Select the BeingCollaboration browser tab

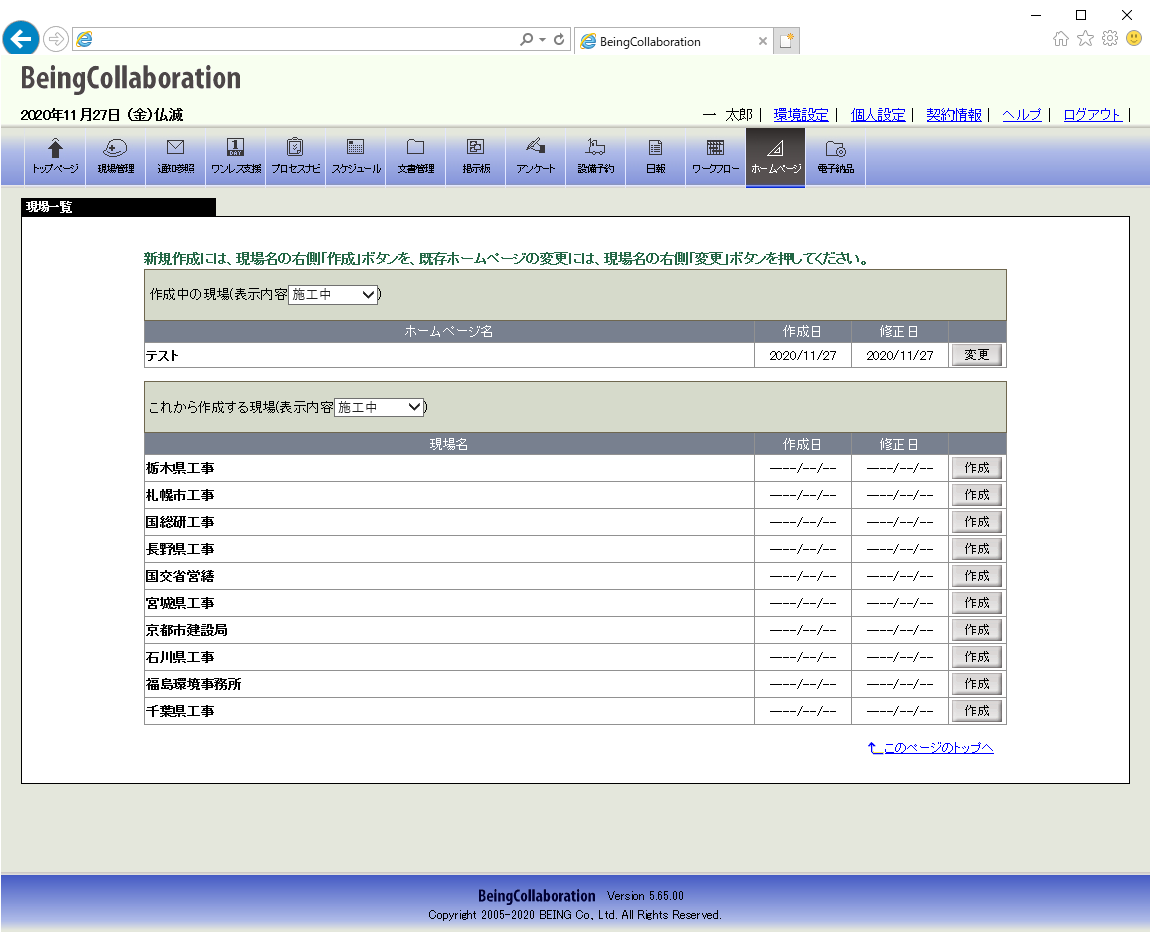coord(672,41)
